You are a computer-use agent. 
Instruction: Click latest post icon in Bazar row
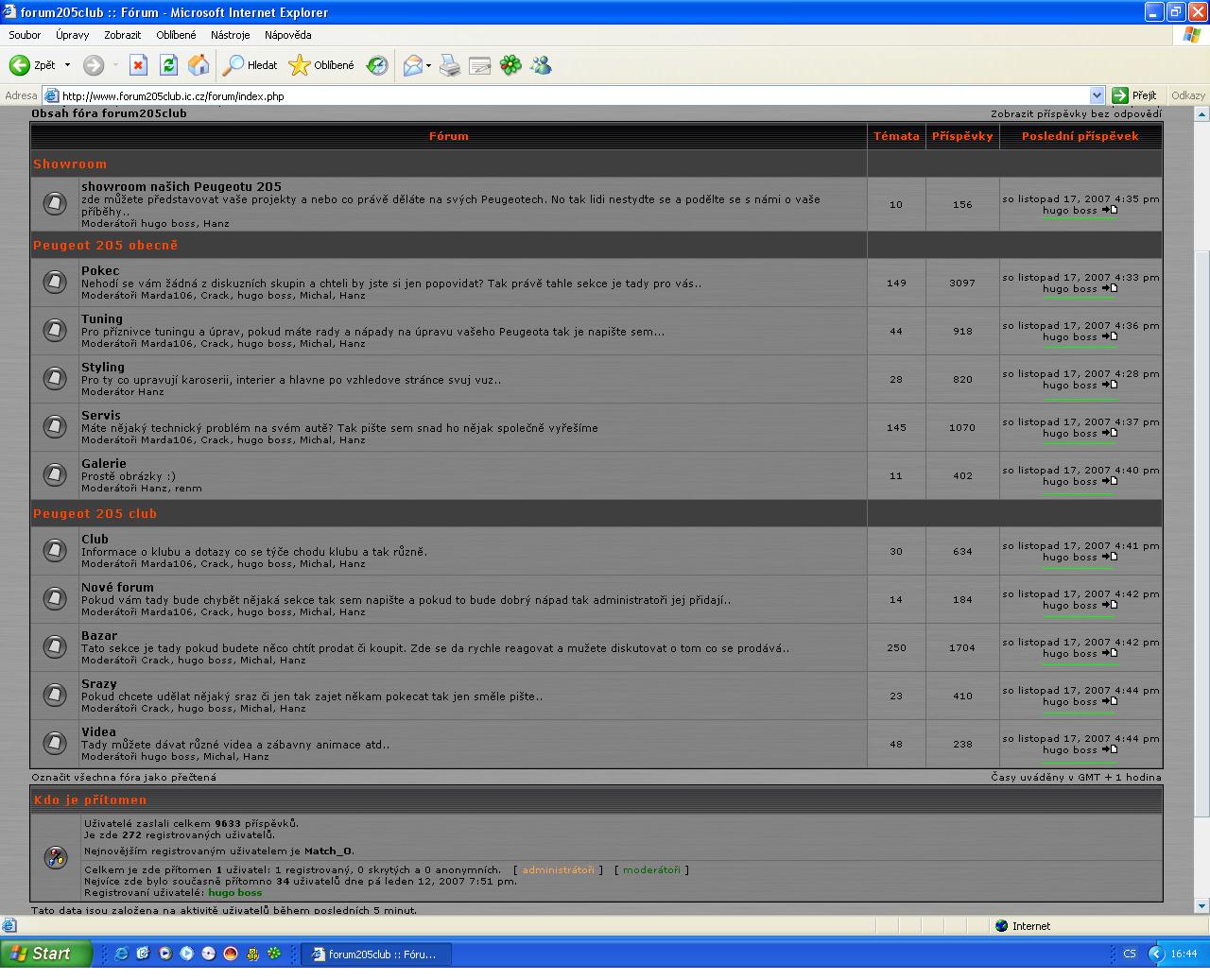point(1110,653)
